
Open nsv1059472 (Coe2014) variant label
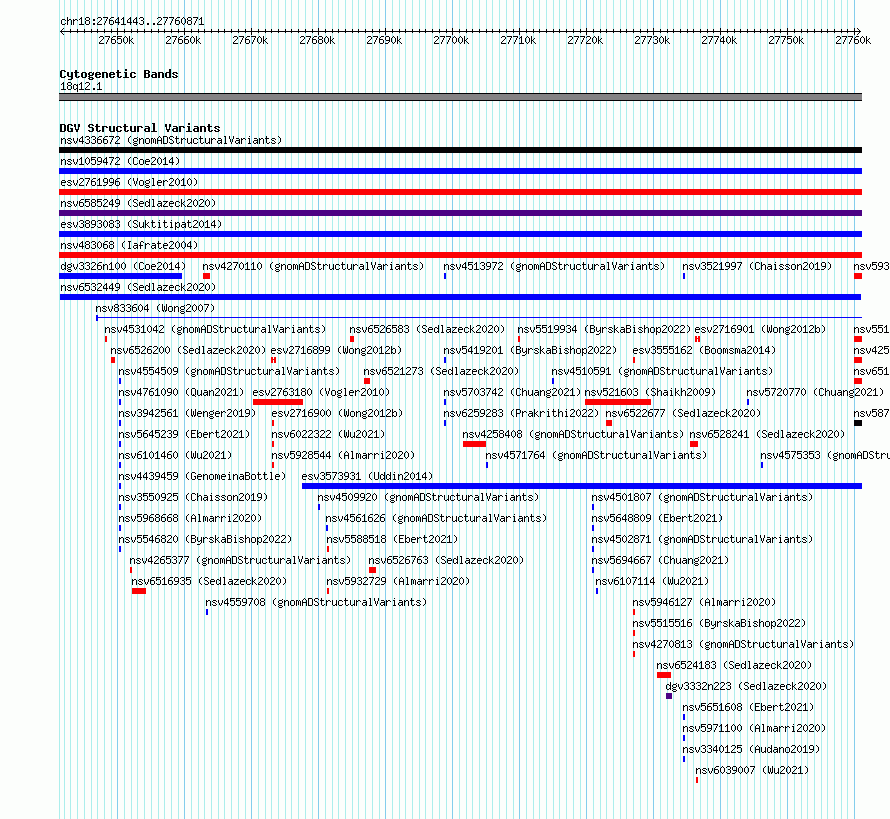(x=120, y=161)
